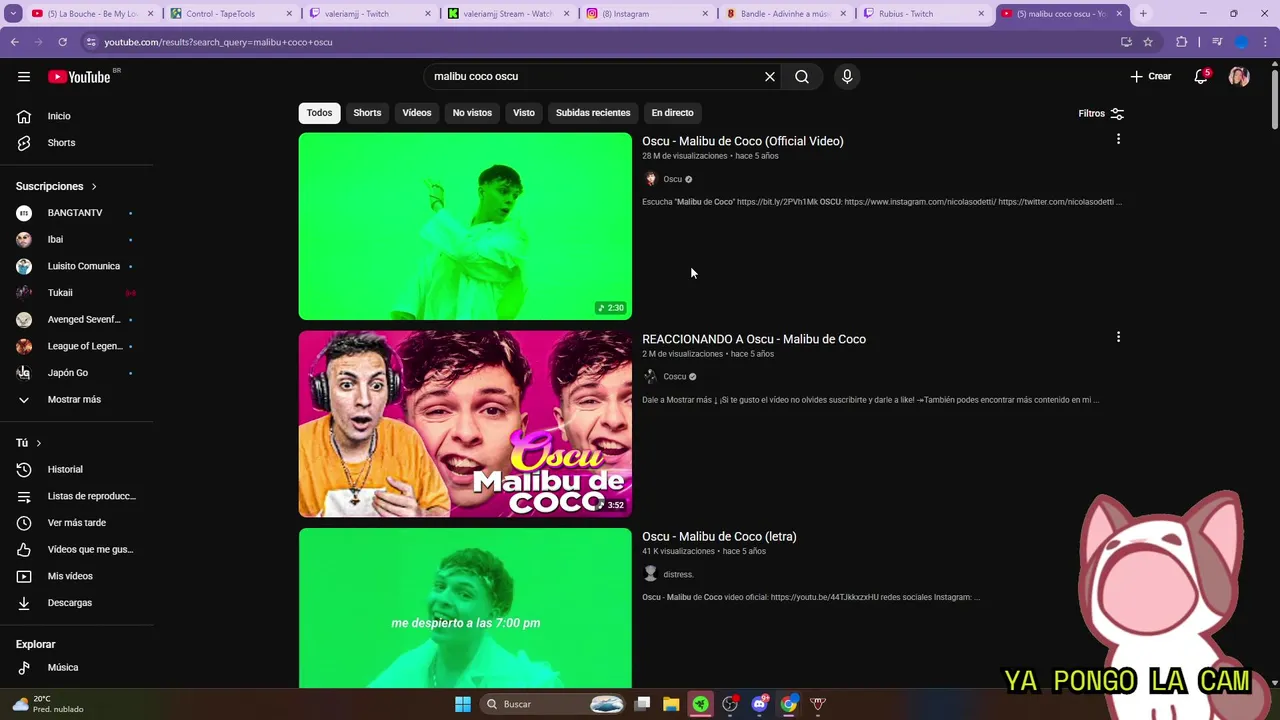Select the Vídeos filter chip

click(x=417, y=113)
